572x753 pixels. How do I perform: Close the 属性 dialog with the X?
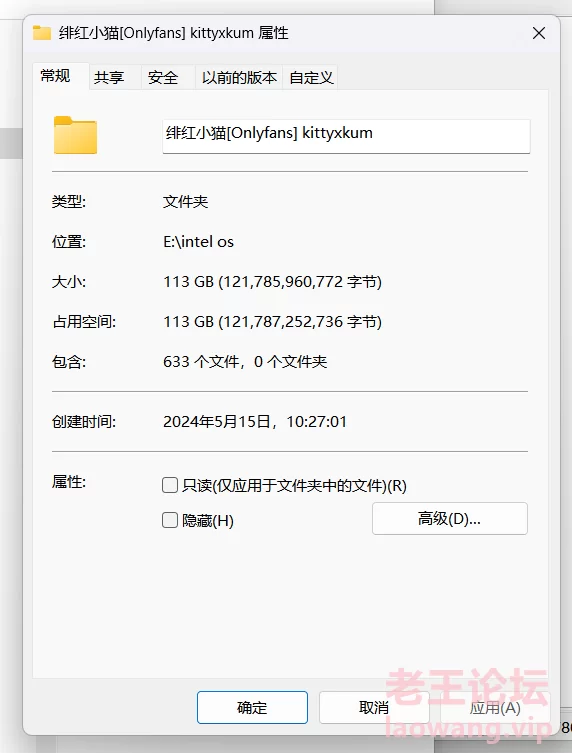click(x=539, y=33)
